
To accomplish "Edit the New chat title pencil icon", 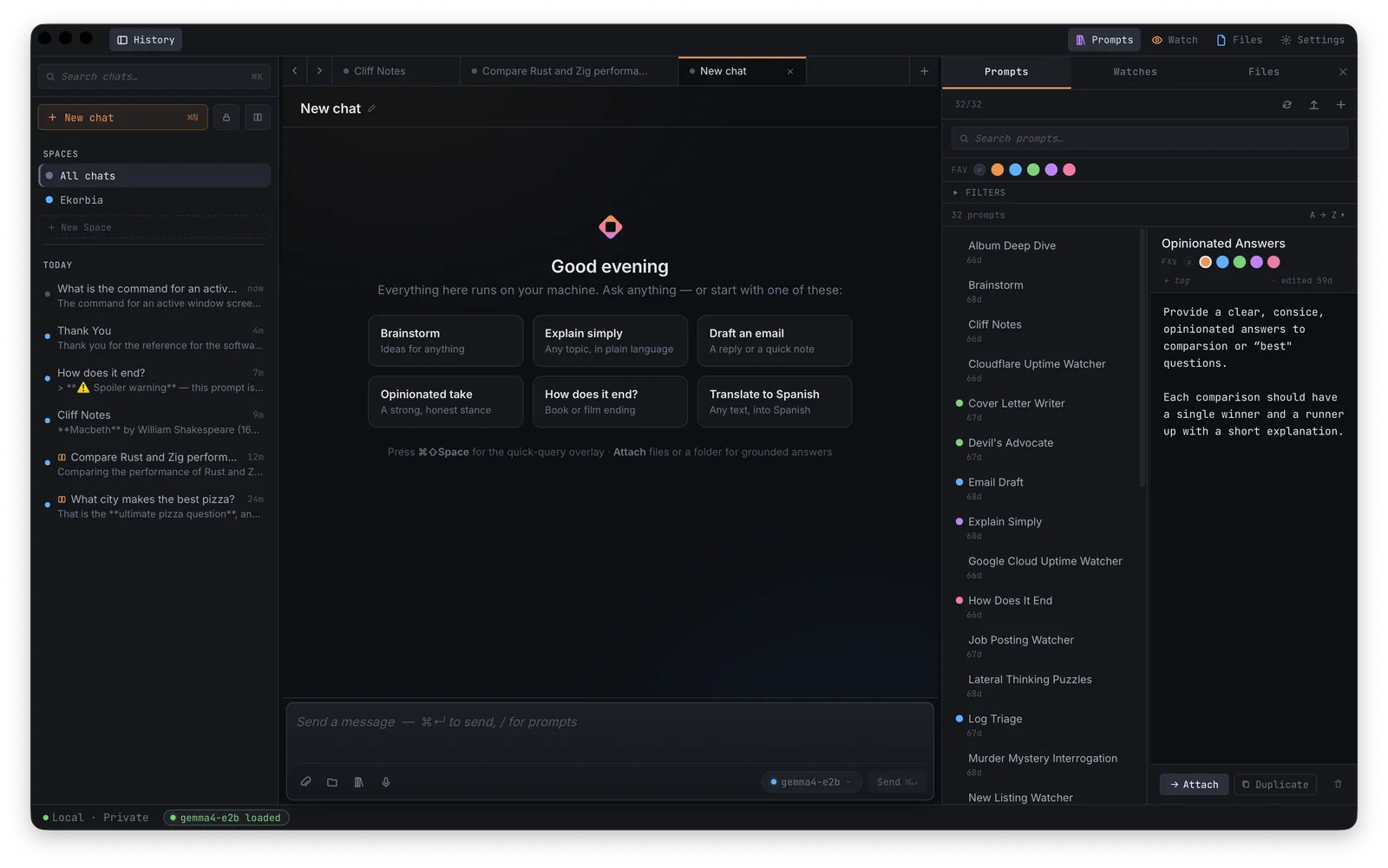I will pos(371,108).
